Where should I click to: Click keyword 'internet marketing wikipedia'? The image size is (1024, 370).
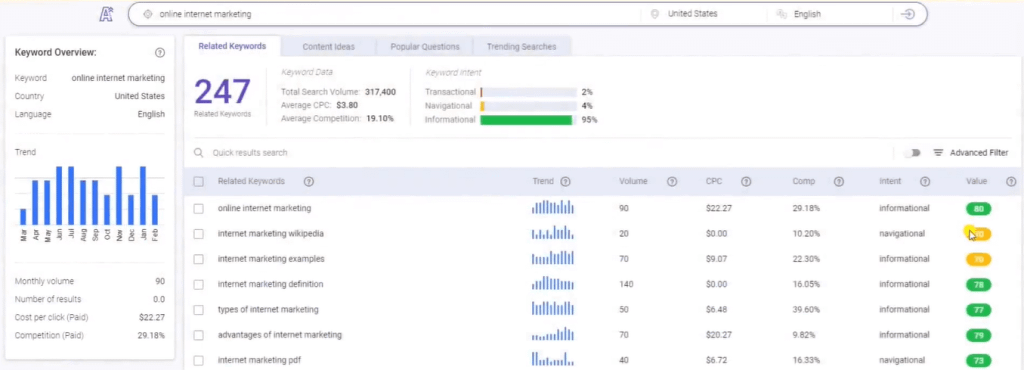[270, 234]
